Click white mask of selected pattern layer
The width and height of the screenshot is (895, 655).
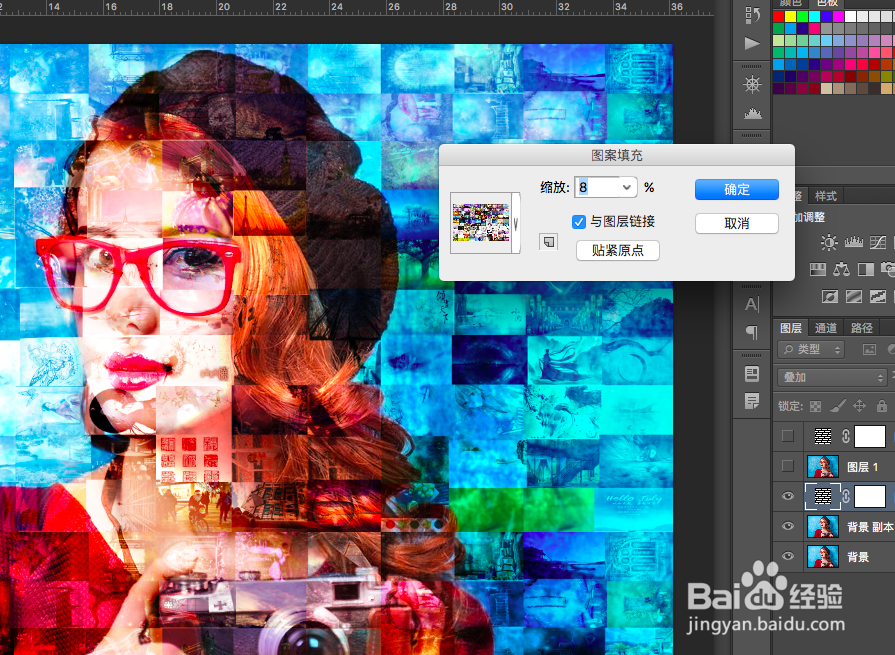[869, 496]
